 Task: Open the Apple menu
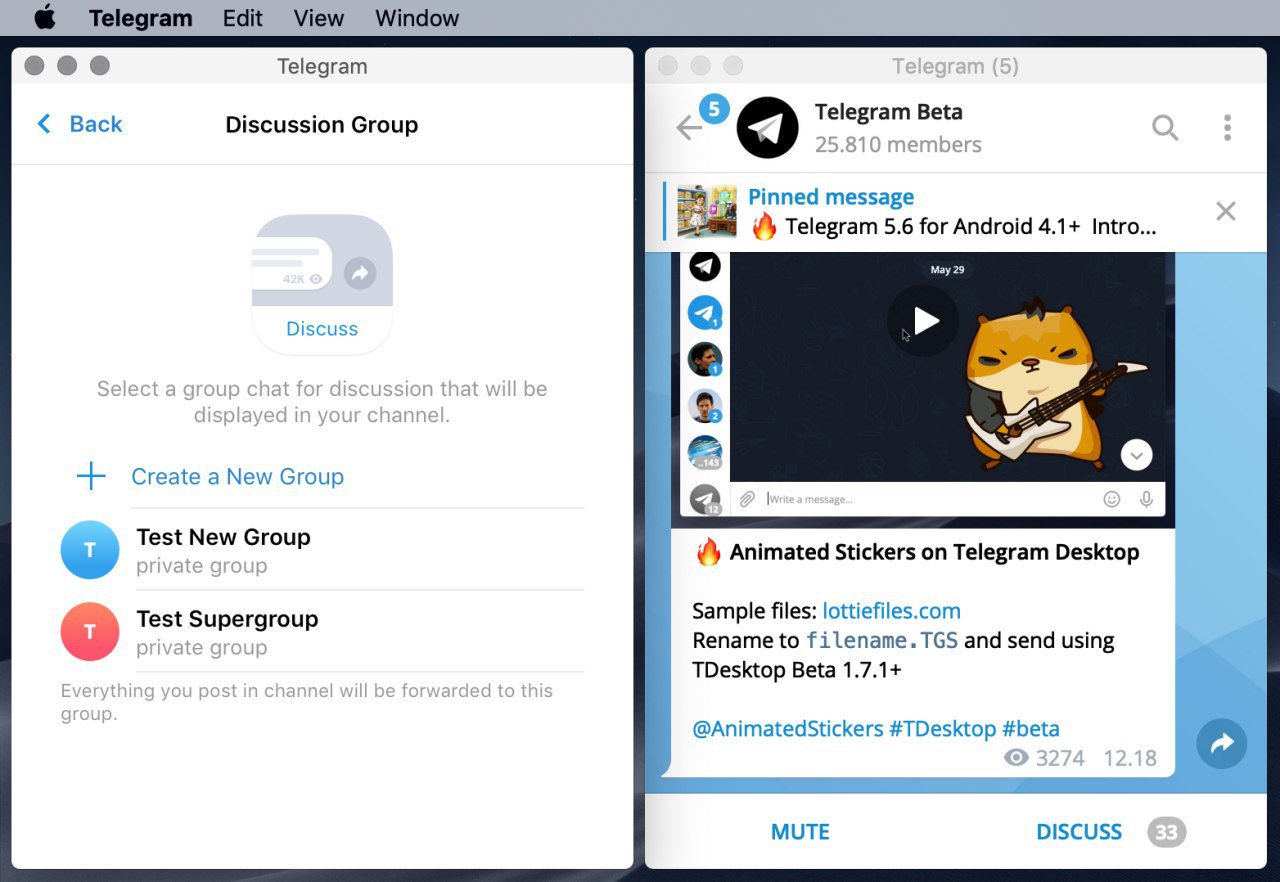pos(45,18)
